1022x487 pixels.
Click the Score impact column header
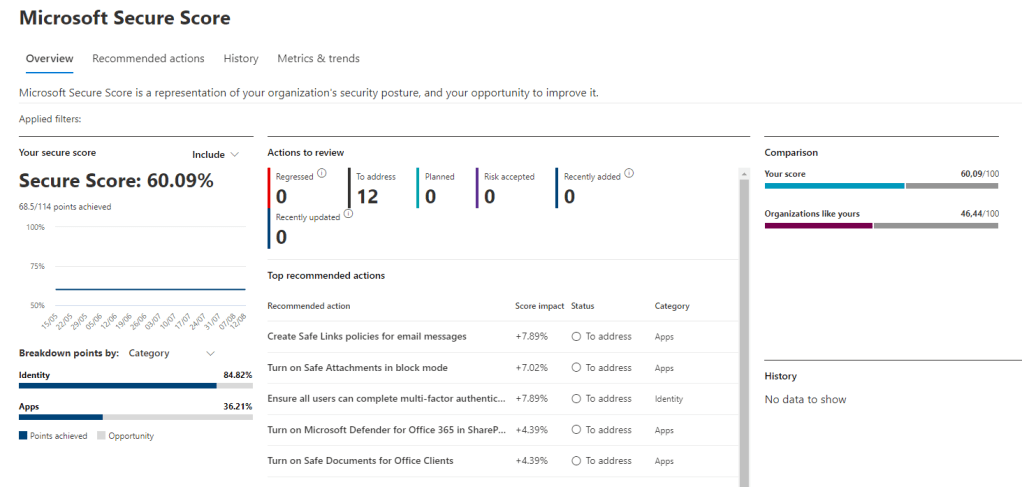pos(539,306)
